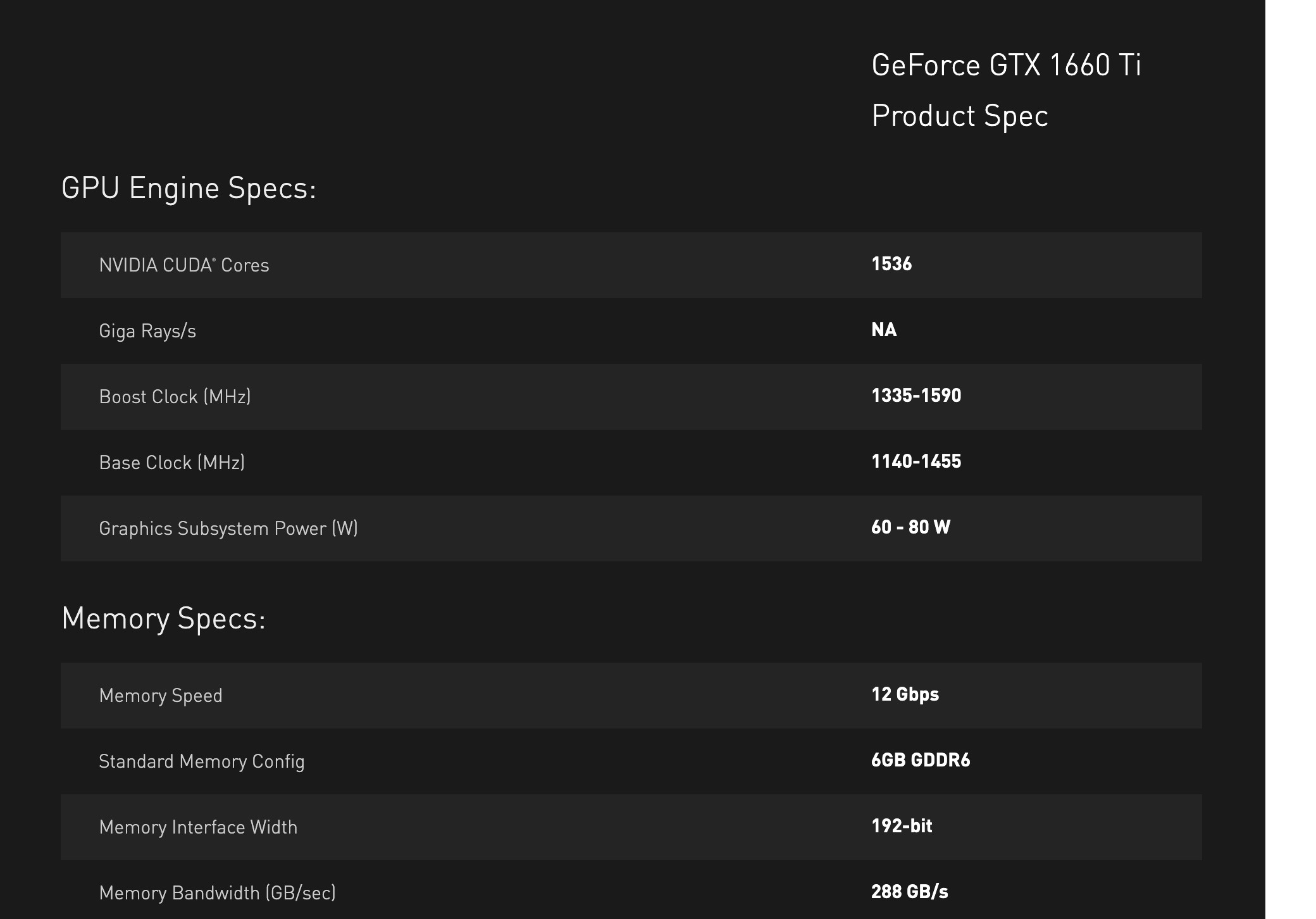
Task: Select the boost clock value '1335-1590'
Action: coord(916,396)
